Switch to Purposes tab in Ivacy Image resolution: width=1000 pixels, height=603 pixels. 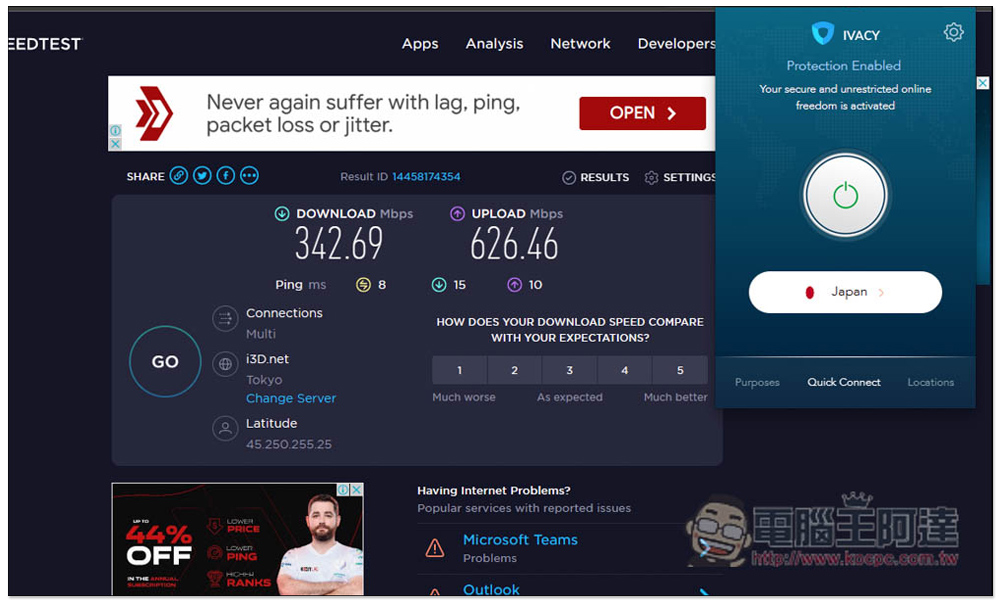pos(757,382)
